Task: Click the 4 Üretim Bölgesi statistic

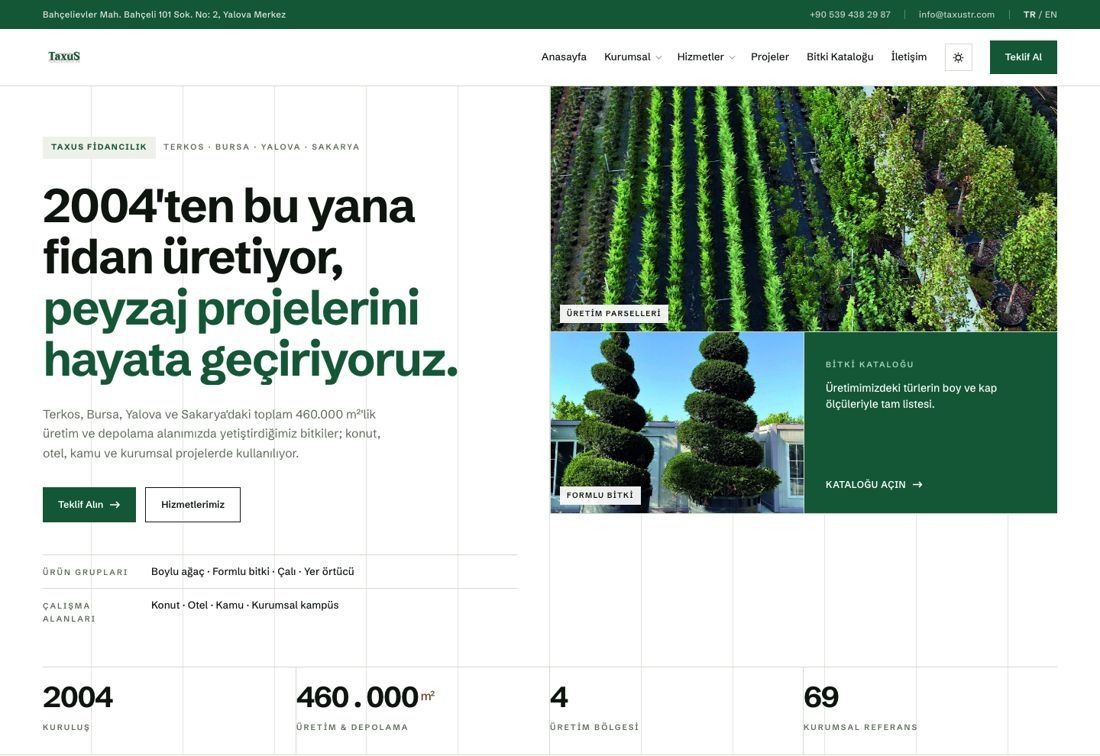Action: 593,706
